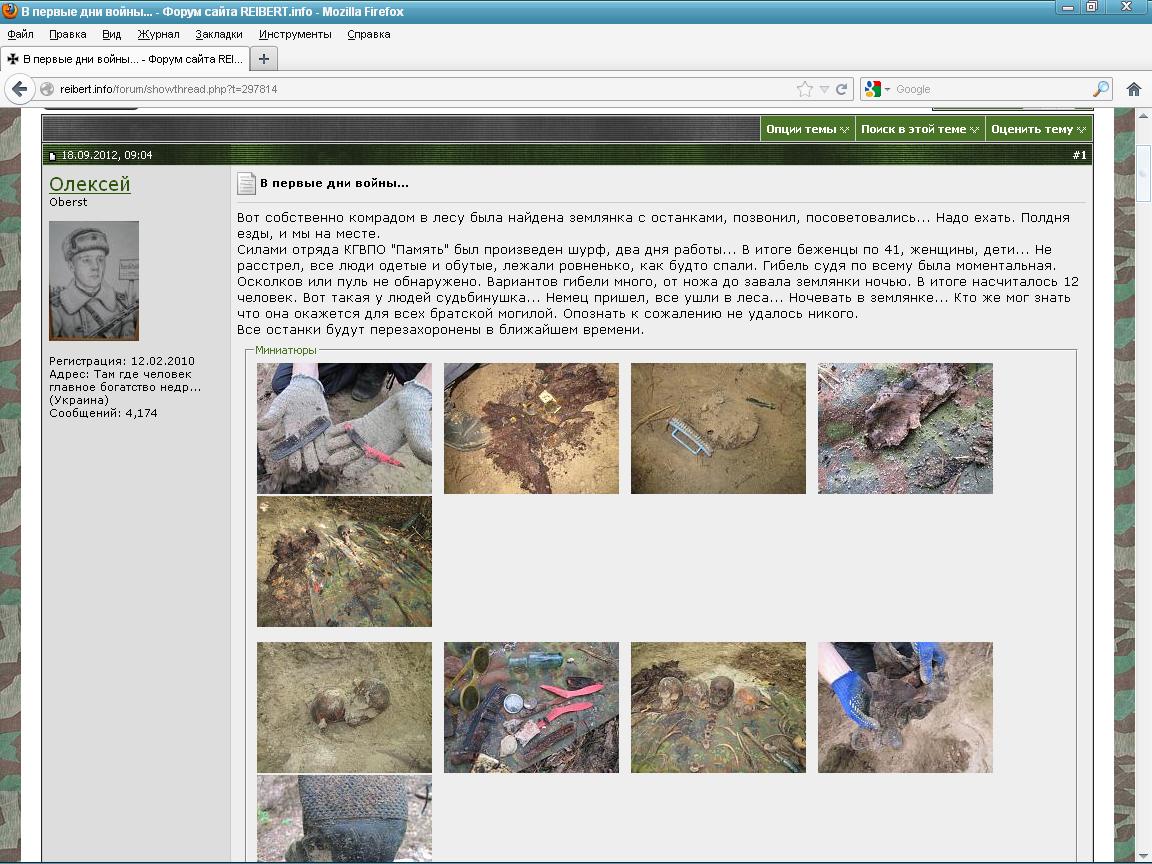Image resolution: width=1152 pixels, height=864 pixels.
Task: Click the post number #1 link
Action: point(1079,155)
